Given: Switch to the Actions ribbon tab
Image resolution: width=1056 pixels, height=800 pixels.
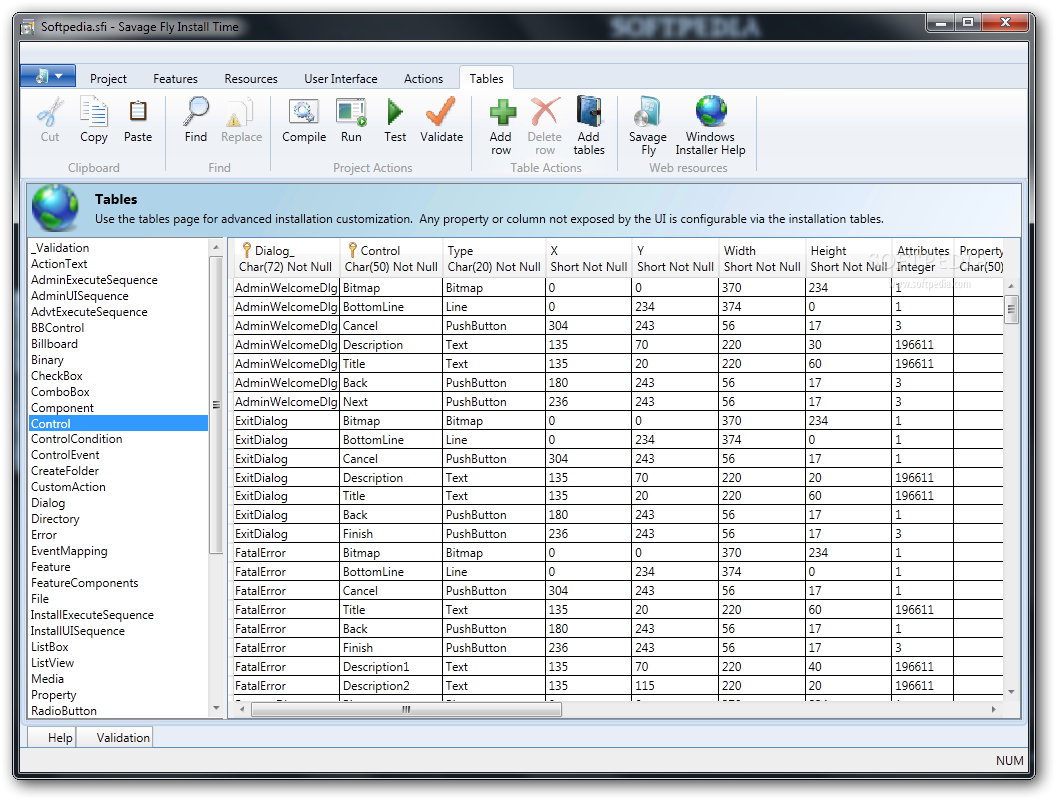Looking at the screenshot, I should point(423,79).
